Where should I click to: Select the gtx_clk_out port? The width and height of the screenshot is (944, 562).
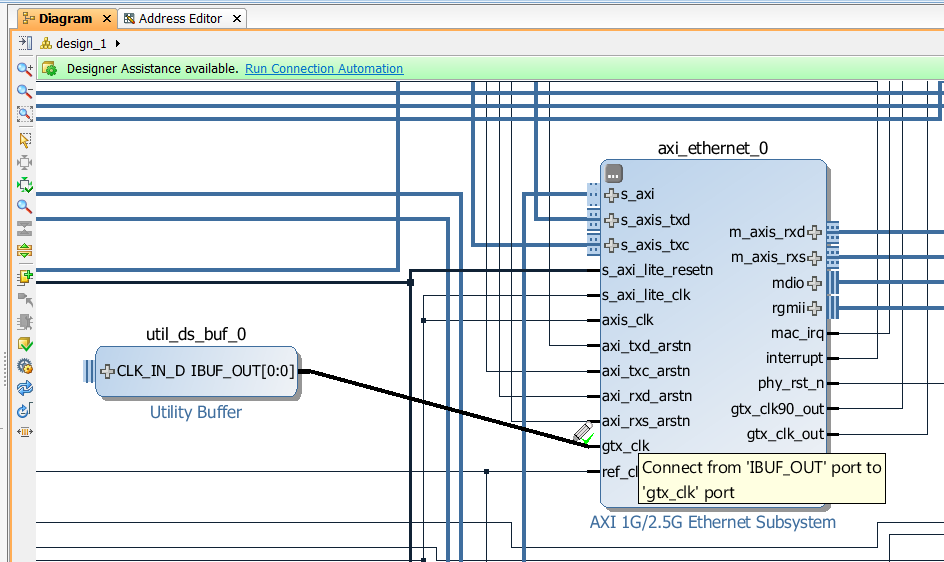click(785, 434)
